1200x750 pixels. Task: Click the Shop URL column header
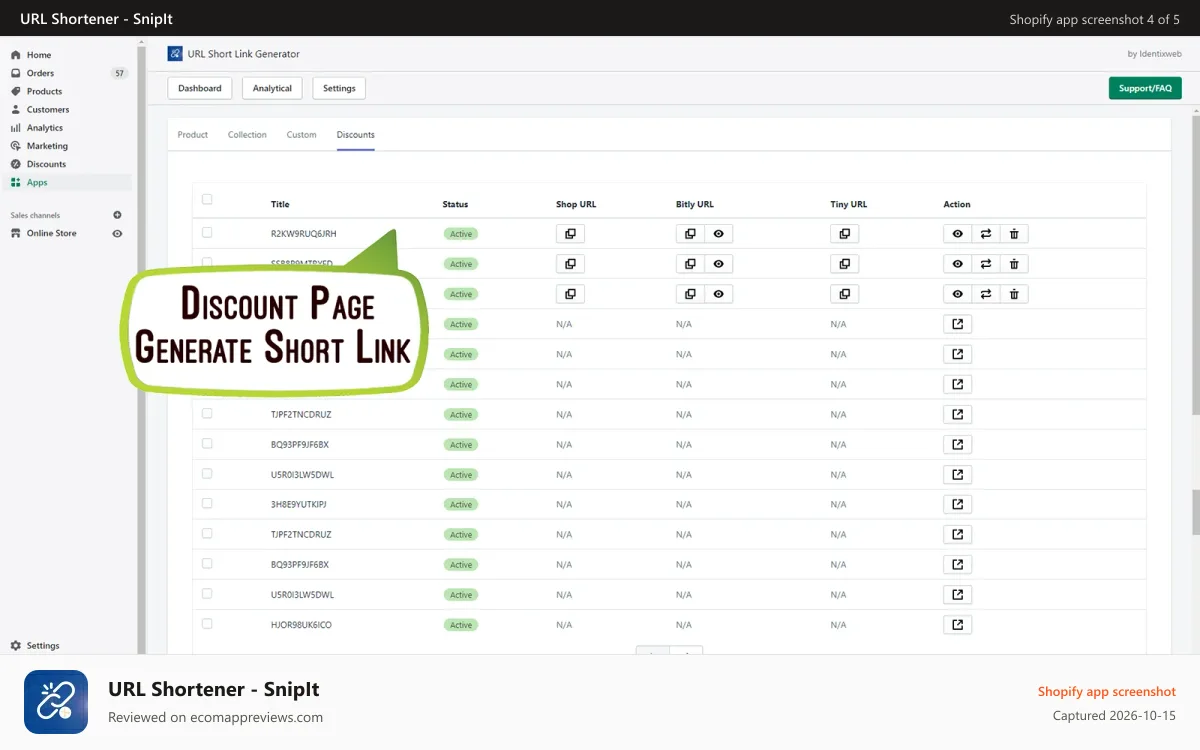[576, 204]
